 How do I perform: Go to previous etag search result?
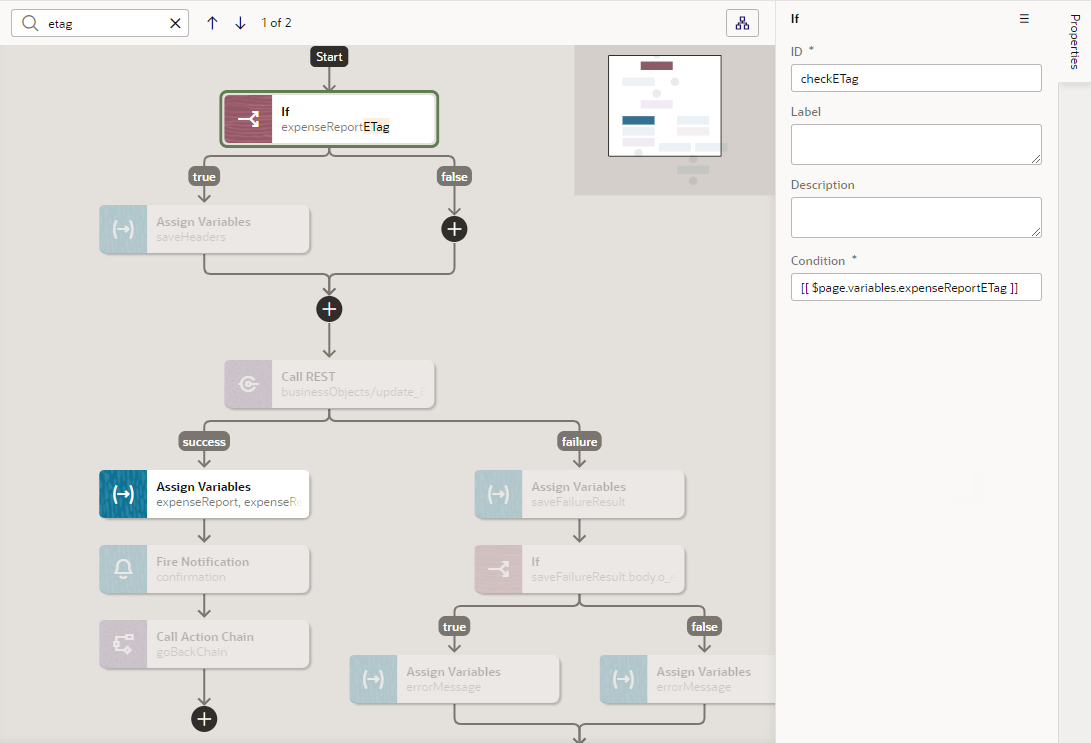pos(212,22)
